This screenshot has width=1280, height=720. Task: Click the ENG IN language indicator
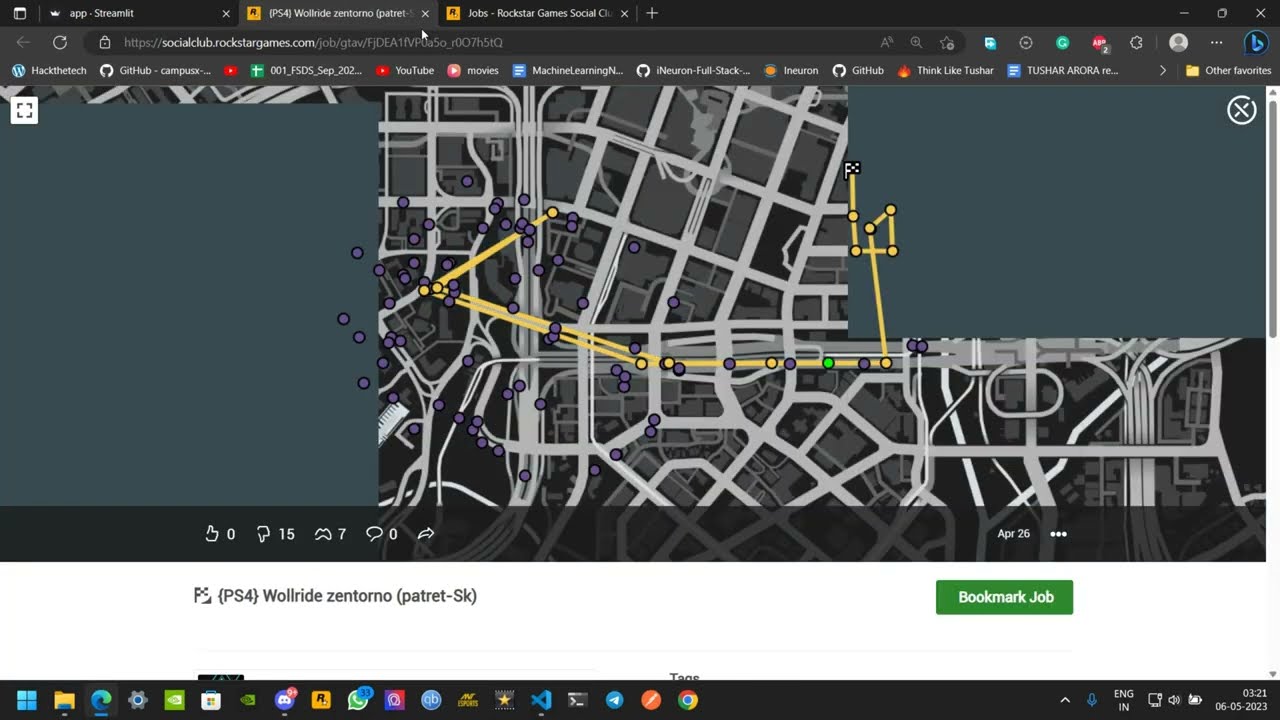point(1123,700)
